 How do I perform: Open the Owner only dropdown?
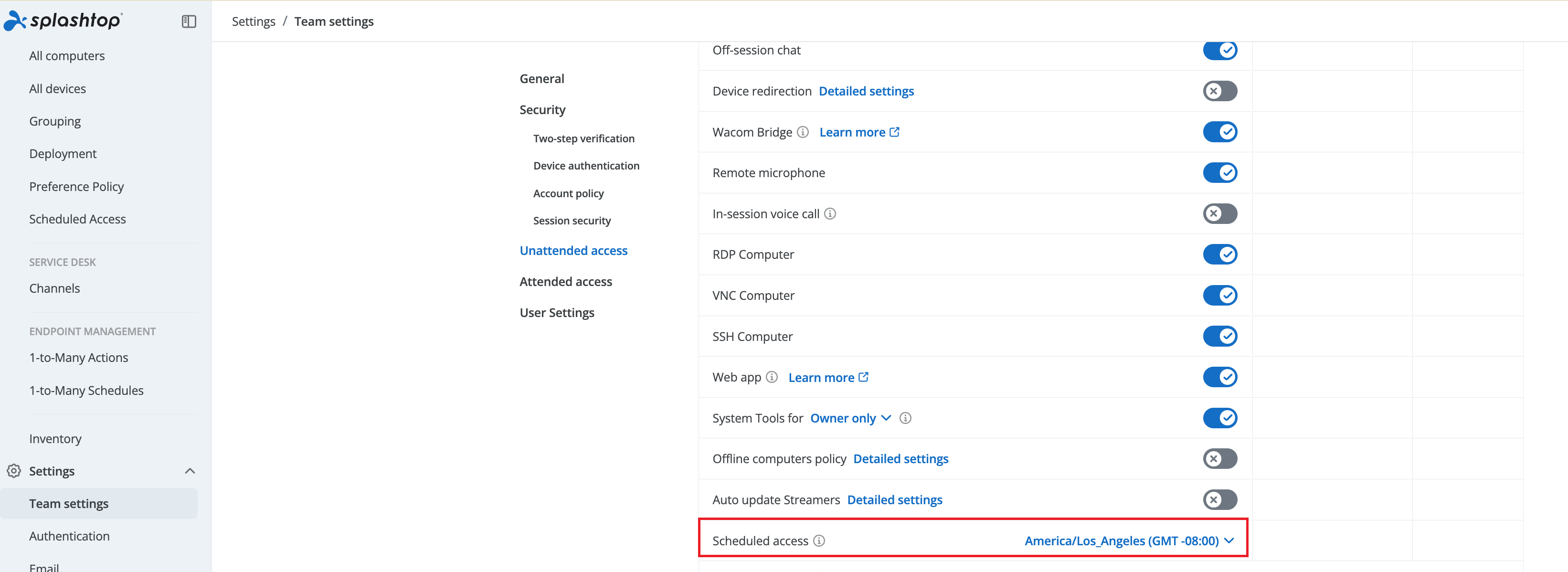850,418
